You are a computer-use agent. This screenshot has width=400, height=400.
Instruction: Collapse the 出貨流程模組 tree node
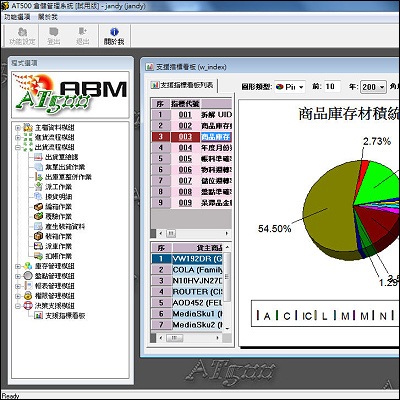point(18,147)
